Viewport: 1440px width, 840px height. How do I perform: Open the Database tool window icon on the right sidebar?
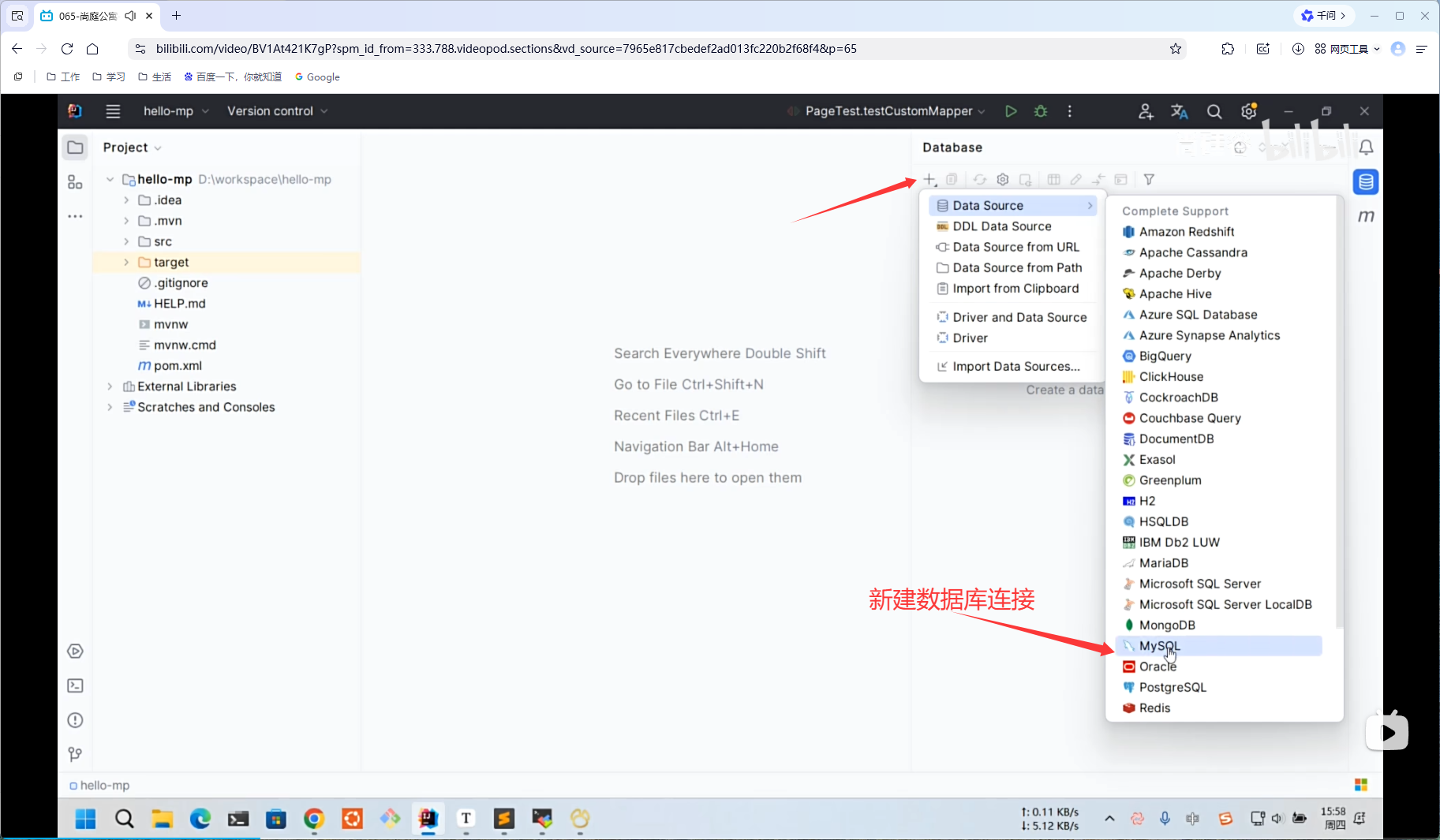click(1366, 182)
